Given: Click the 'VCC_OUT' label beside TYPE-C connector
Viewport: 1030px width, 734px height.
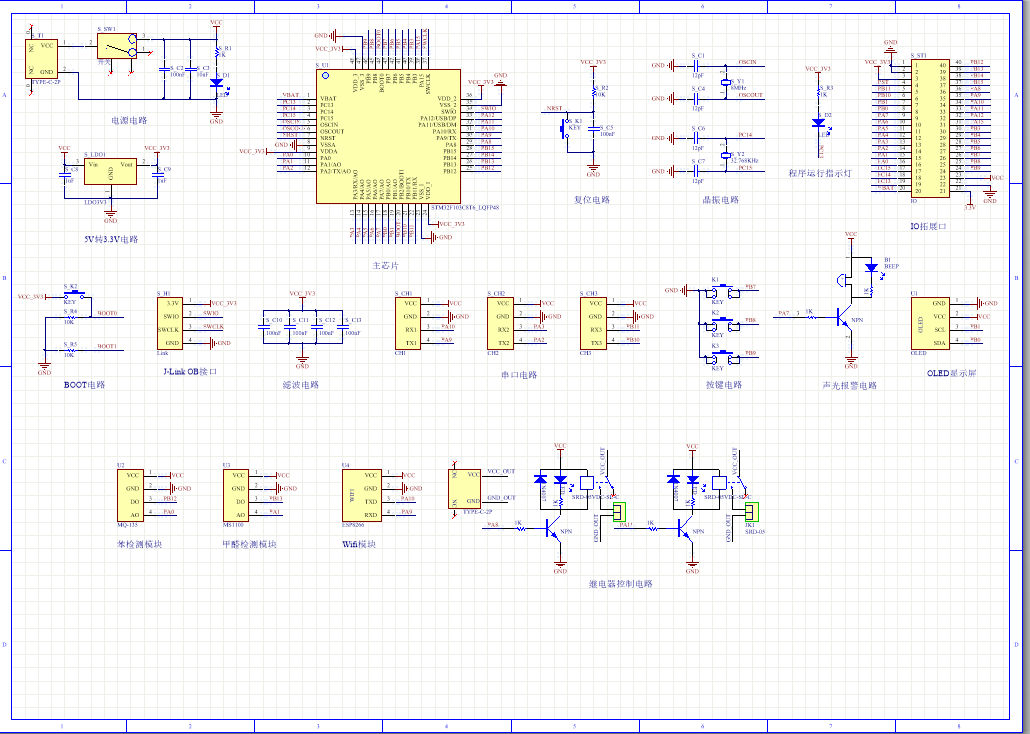Looking at the screenshot, I should click(x=501, y=472).
